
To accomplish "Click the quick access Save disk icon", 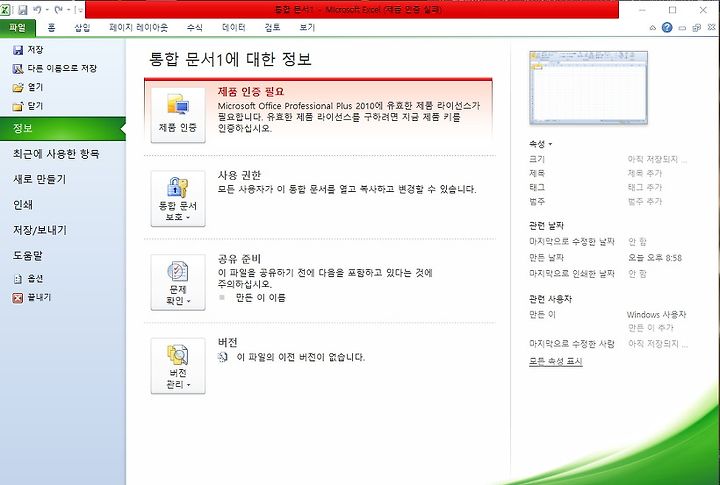I will pos(22,10).
